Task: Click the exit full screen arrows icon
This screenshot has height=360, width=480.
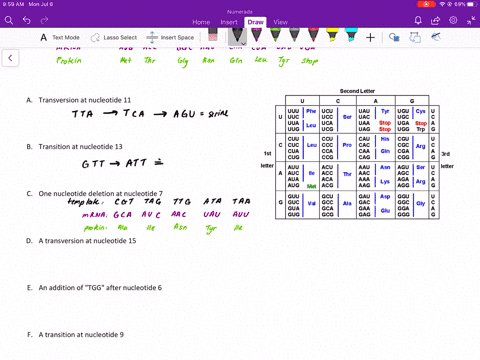Action: point(471,21)
